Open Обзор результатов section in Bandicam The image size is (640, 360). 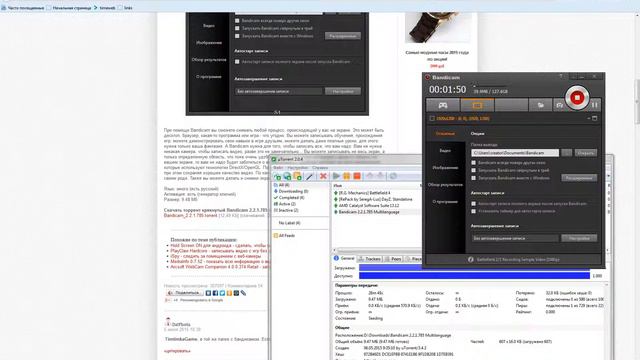coord(445,185)
